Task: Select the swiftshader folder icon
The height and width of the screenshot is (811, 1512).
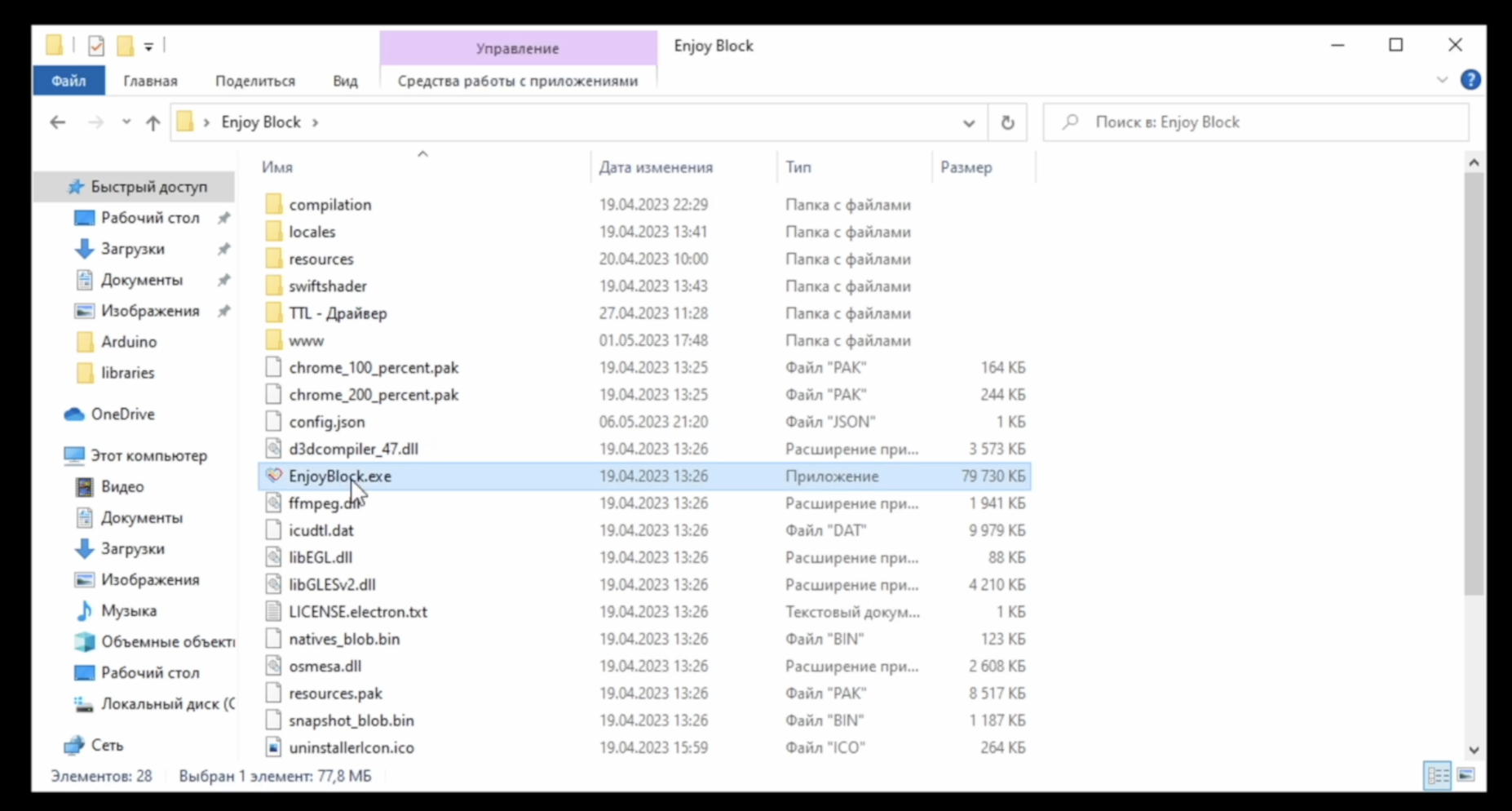Action: pyautogui.click(x=274, y=286)
